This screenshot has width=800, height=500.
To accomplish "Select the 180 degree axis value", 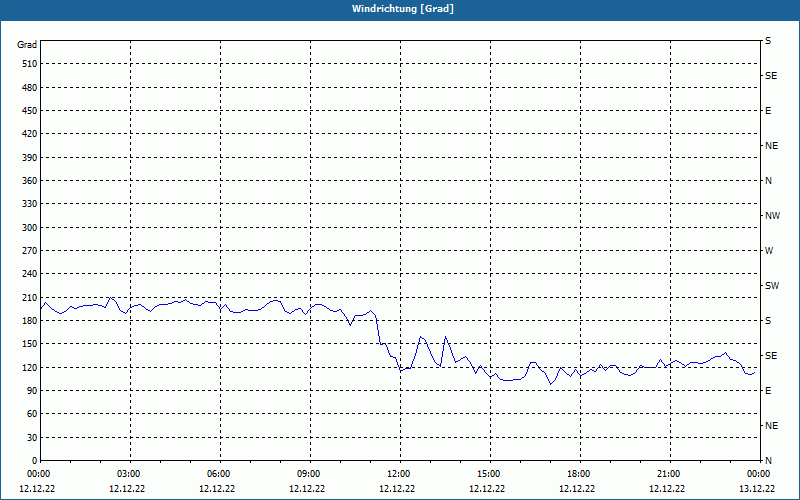I will click(x=29, y=321).
